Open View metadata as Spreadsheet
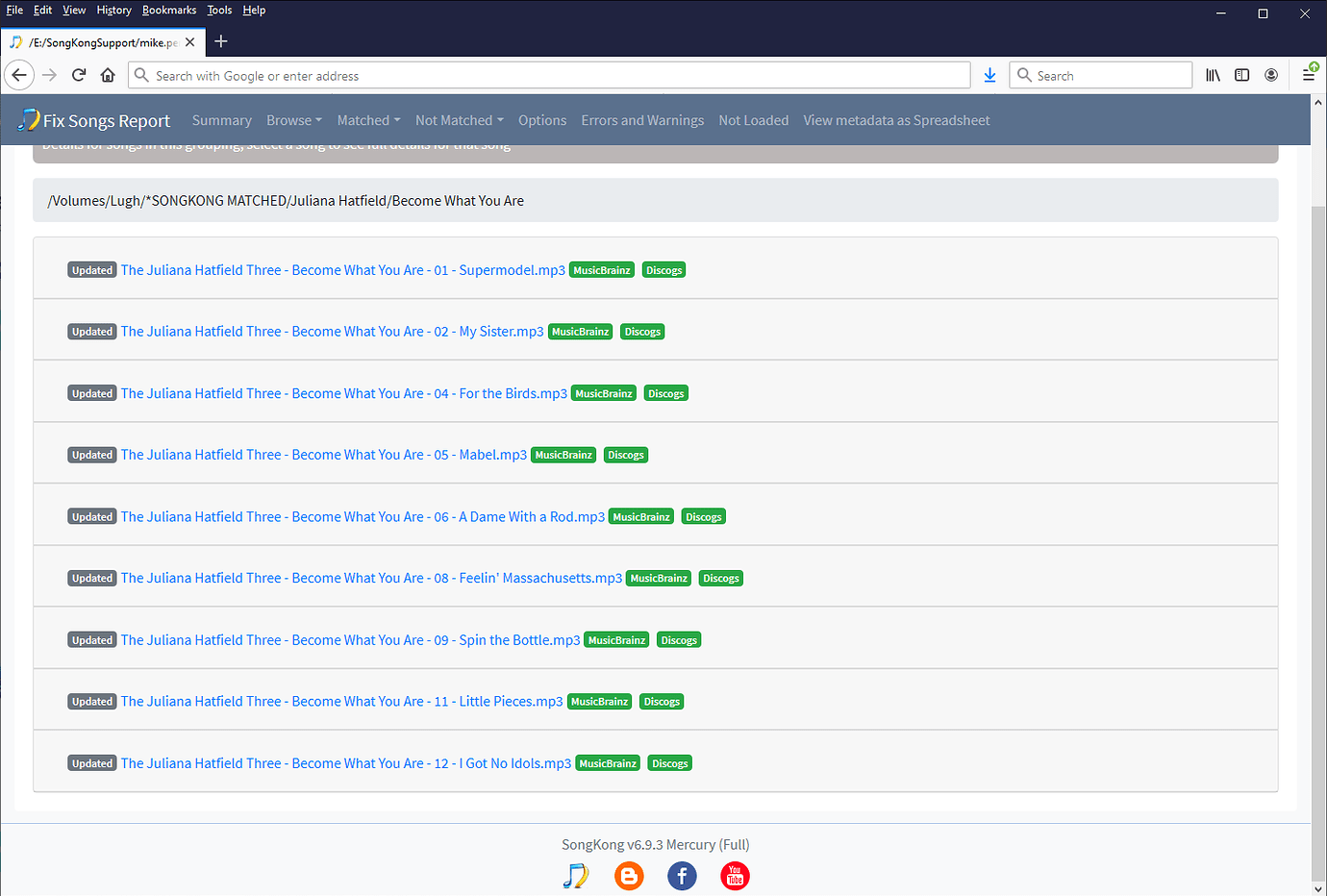This screenshot has width=1327, height=896. [x=896, y=120]
